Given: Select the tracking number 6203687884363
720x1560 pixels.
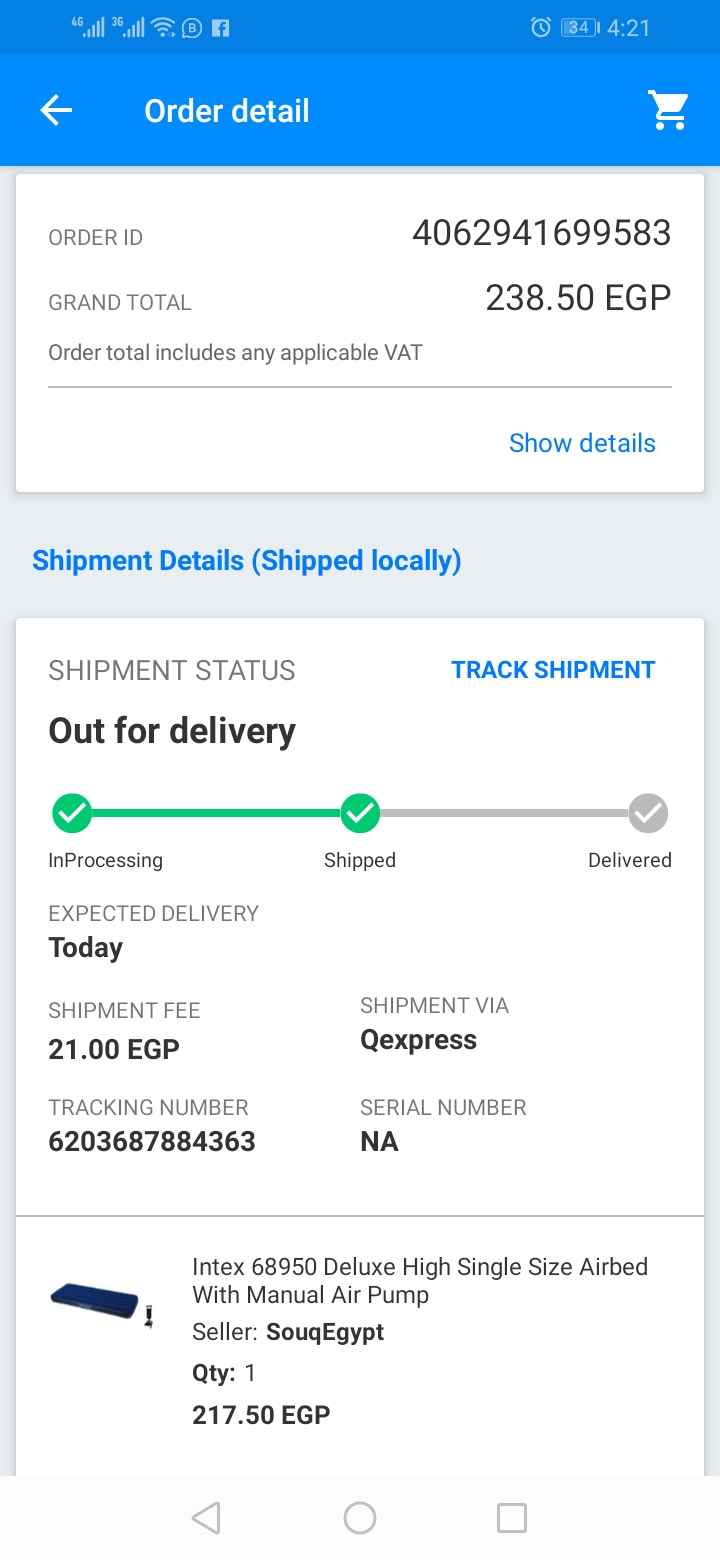Looking at the screenshot, I should pos(152,1141).
